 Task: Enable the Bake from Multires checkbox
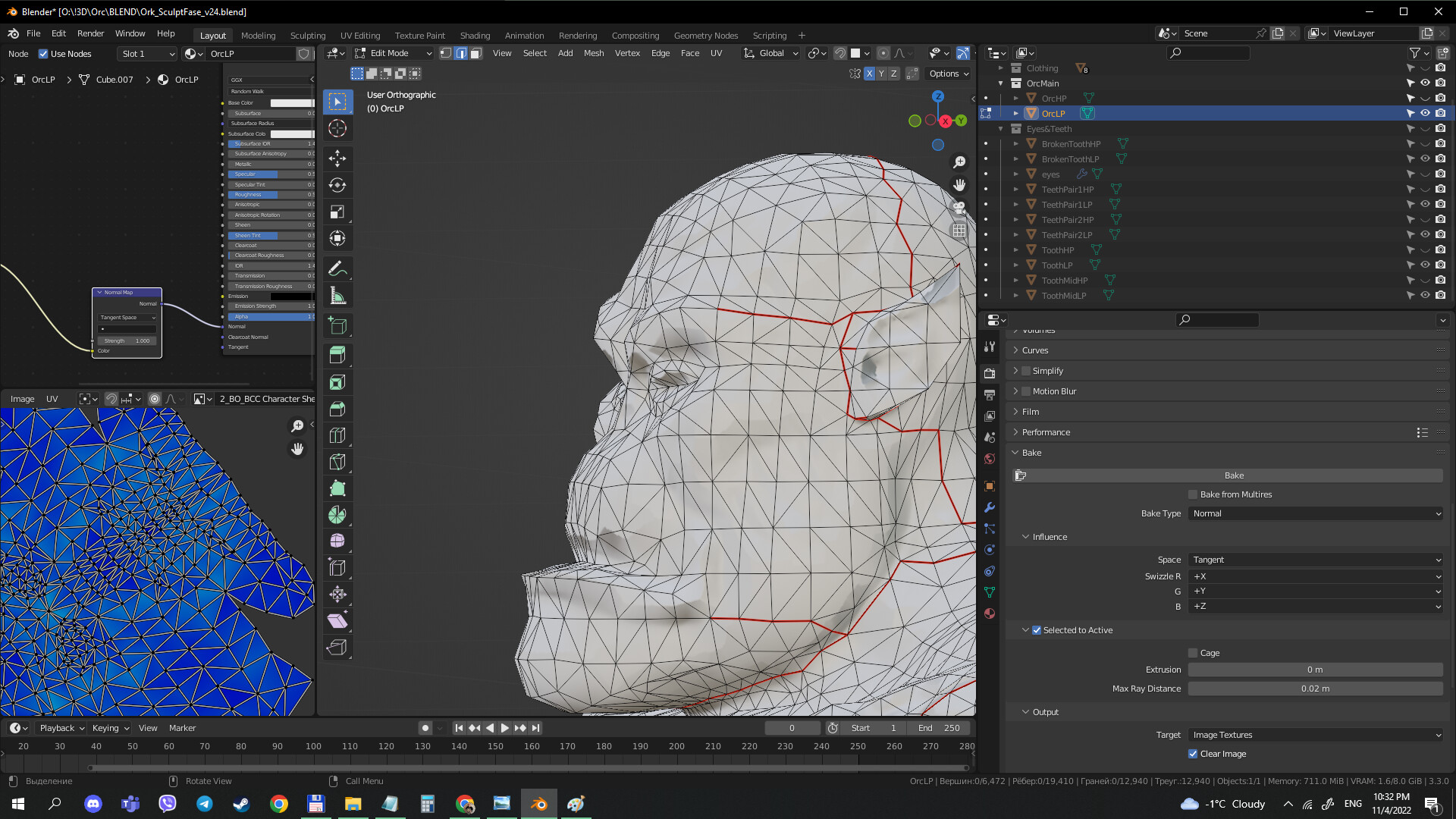click(x=1193, y=494)
